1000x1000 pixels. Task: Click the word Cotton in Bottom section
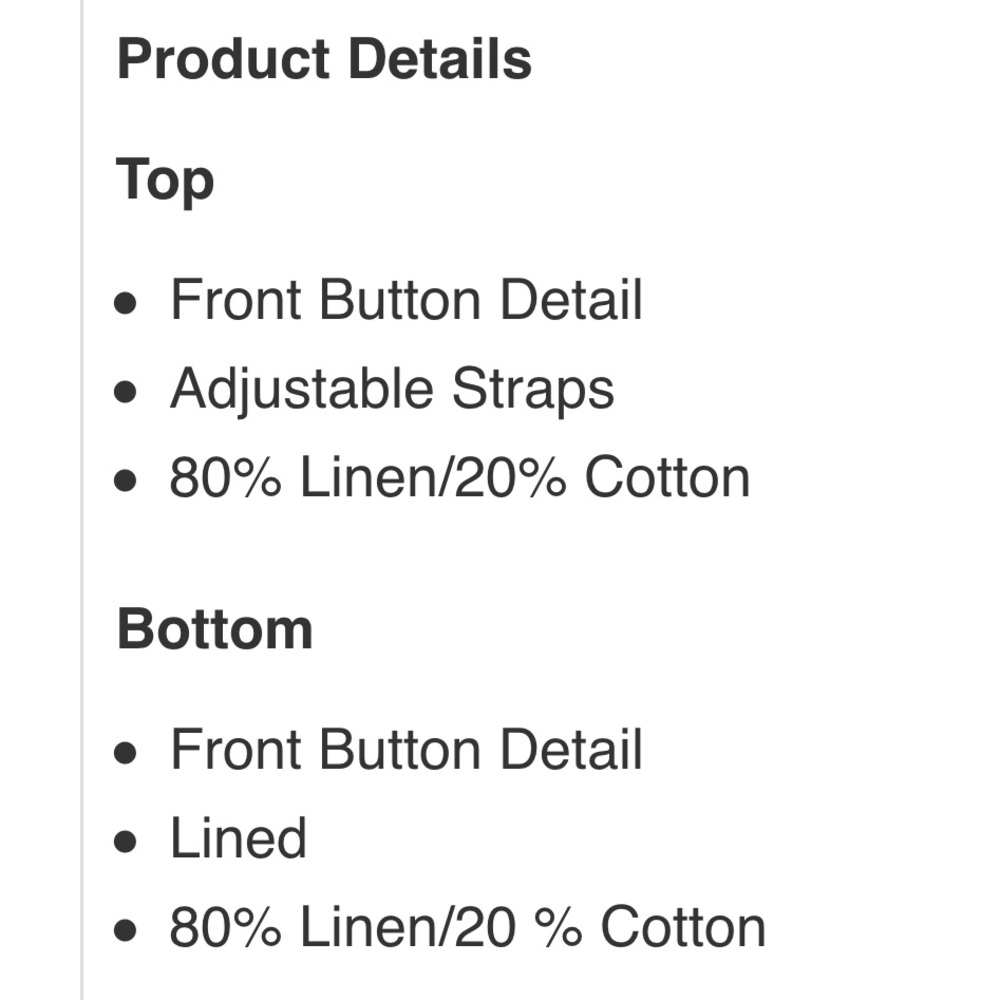683,928
